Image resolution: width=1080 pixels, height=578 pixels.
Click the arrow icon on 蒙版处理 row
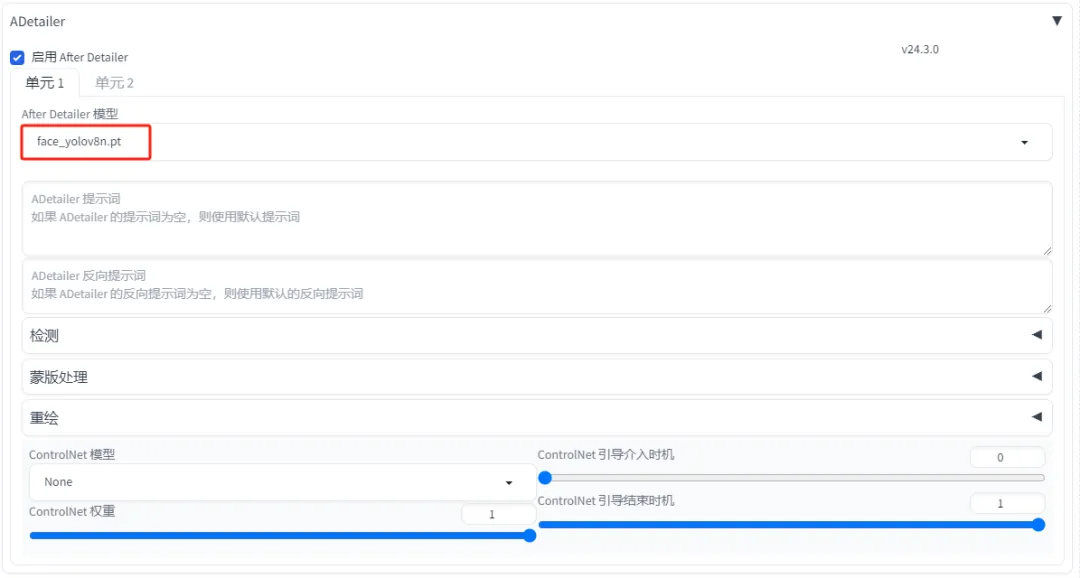(1036, 376)
